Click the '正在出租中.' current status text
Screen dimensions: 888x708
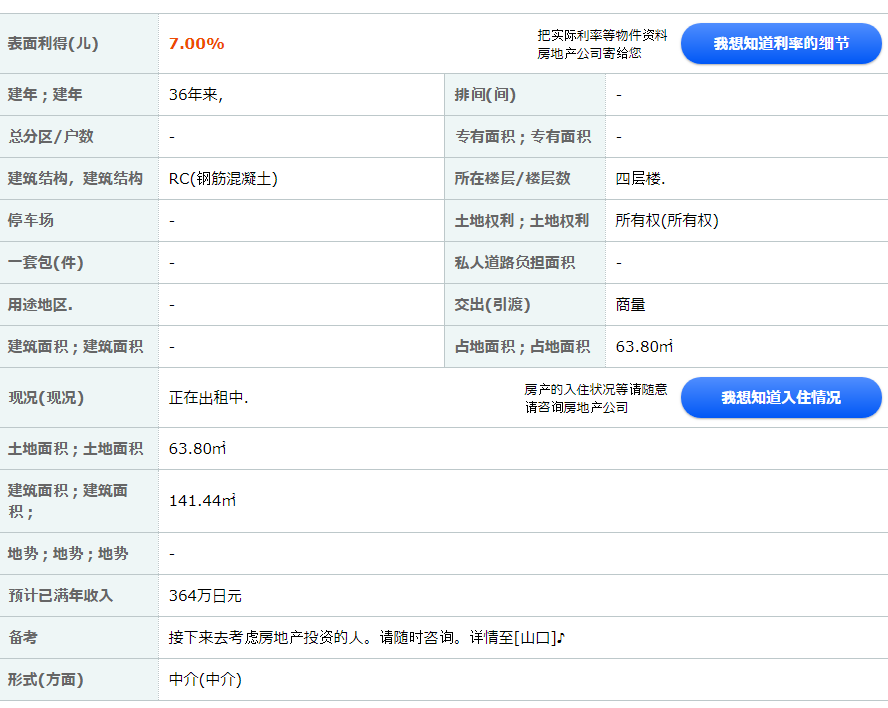[x=208, y=398]
